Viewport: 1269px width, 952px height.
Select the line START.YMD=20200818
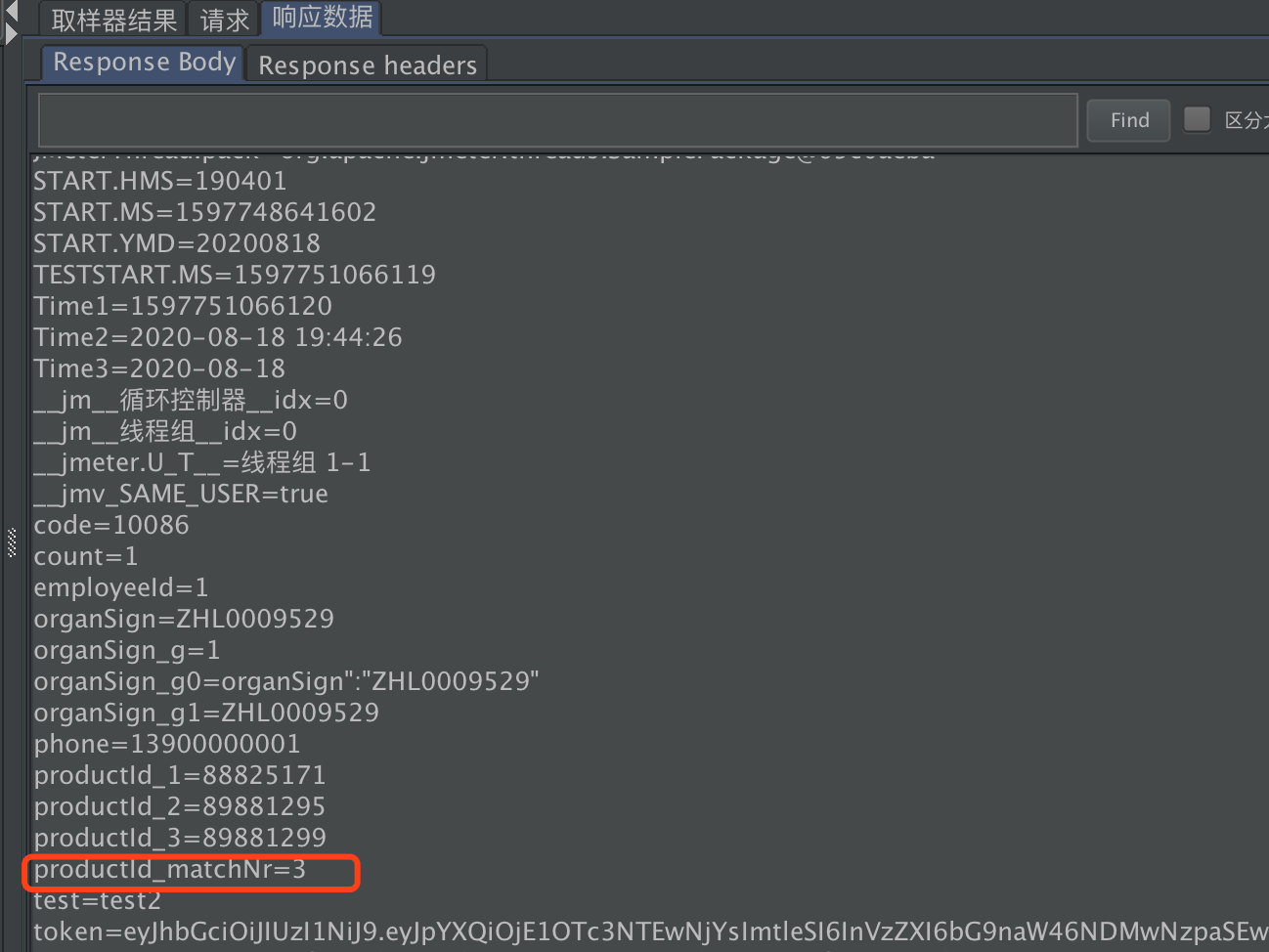177,243
